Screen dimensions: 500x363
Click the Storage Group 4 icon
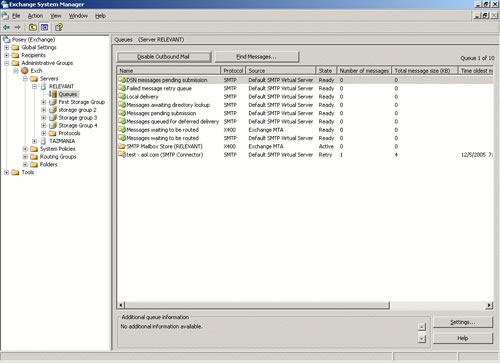click(x=53, y=125)
